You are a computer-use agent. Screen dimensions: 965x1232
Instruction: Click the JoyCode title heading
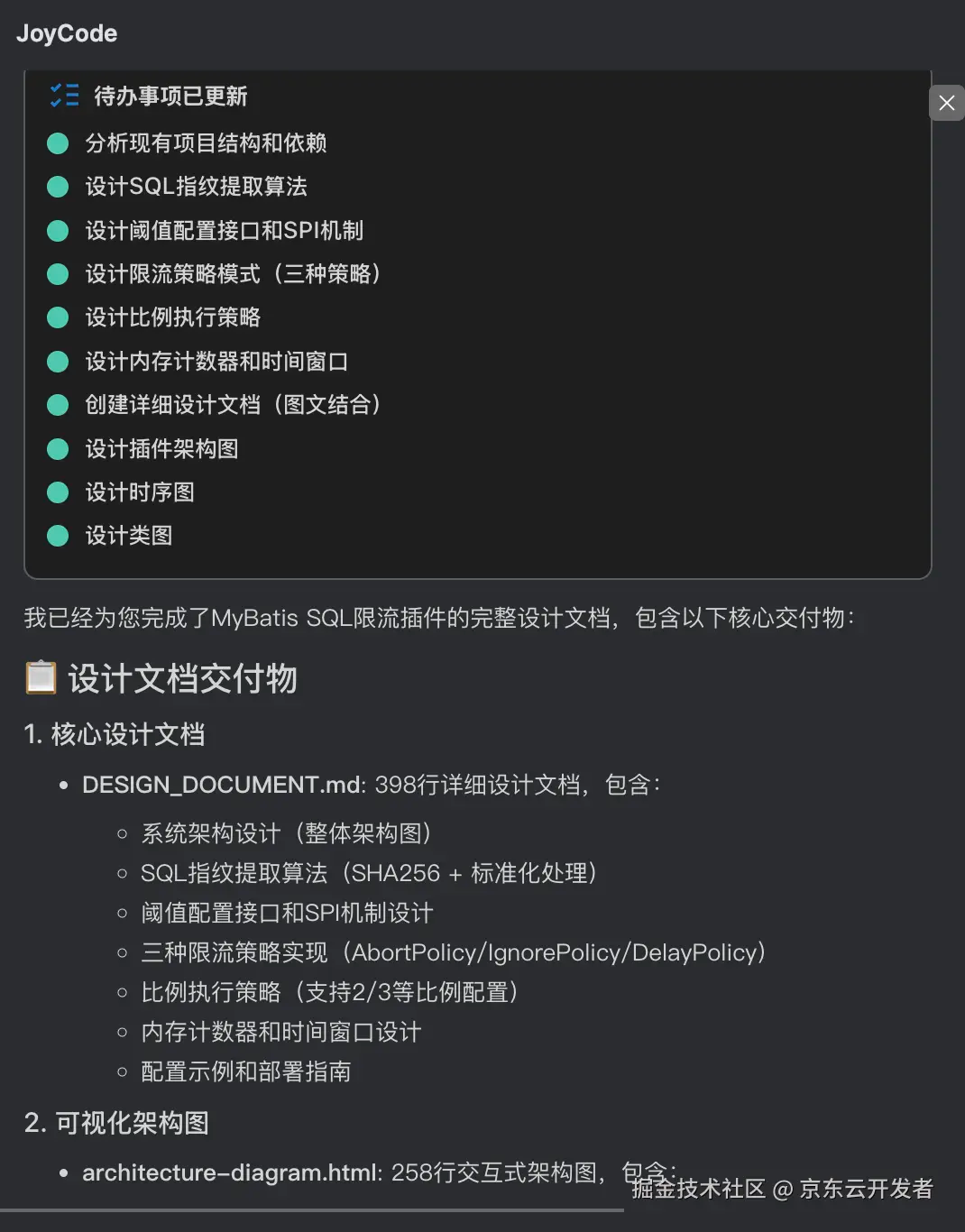click(x=67, y=33)
